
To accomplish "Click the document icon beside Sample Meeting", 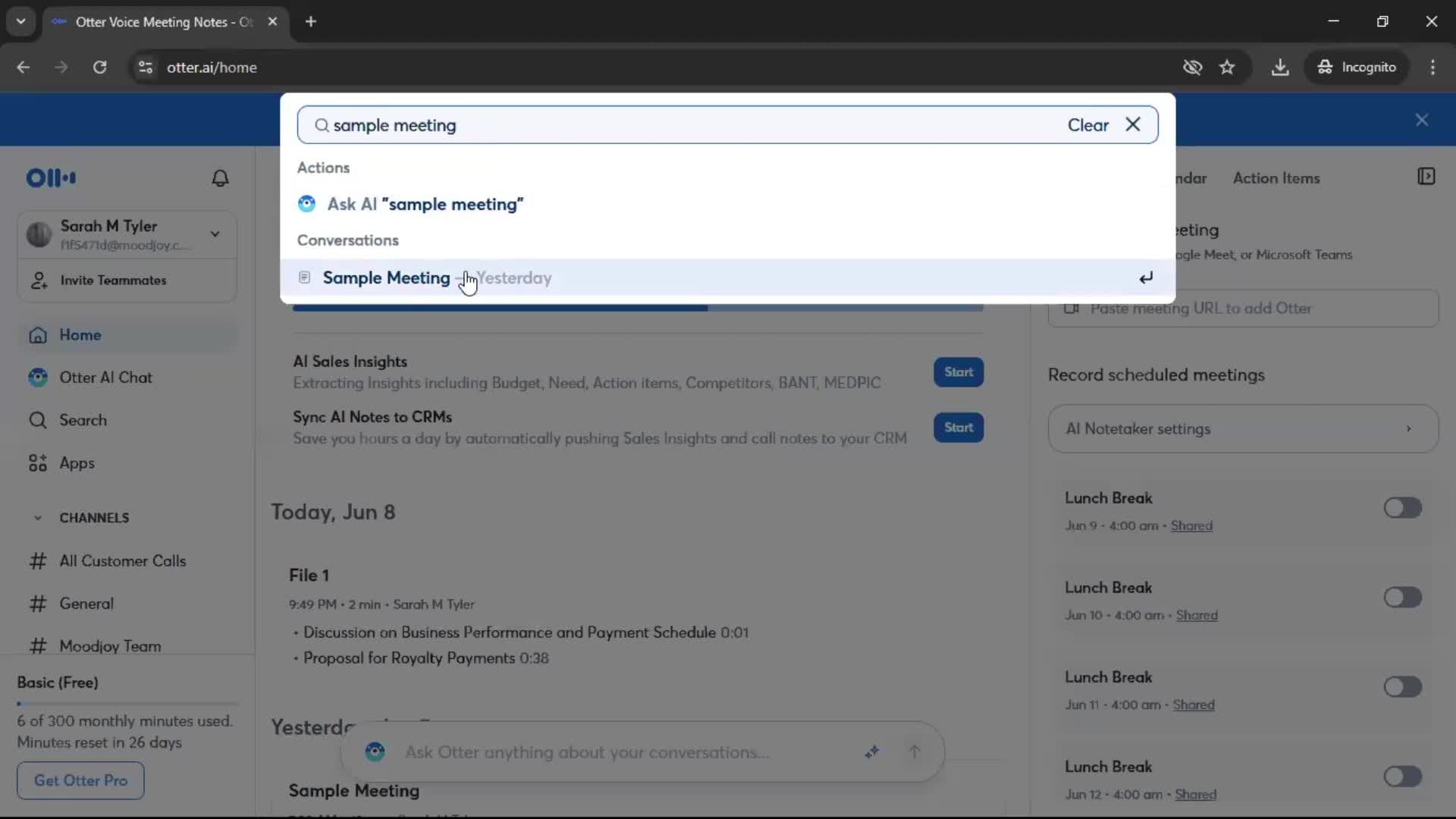I will click(x=304, y=278).
